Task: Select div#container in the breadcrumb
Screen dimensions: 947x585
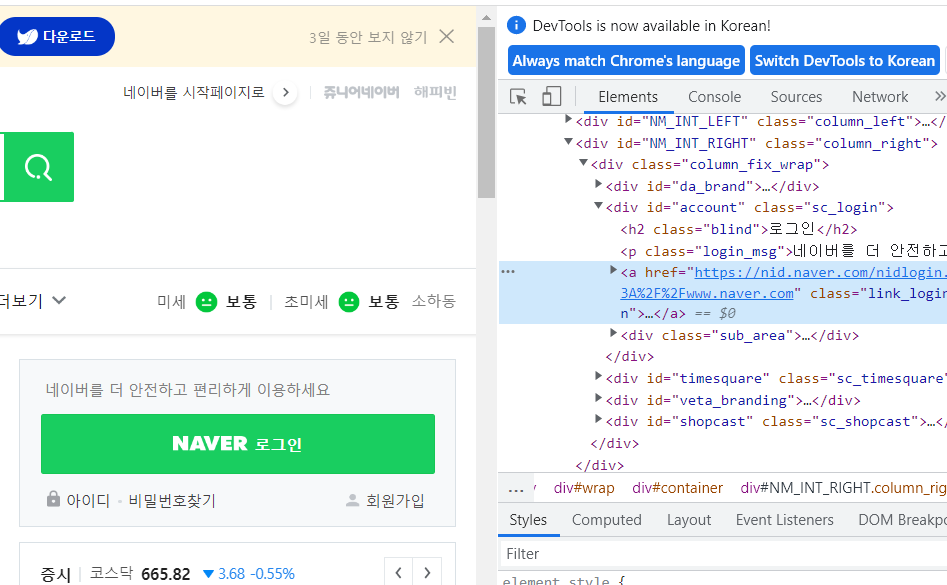Action: [678, 488]
